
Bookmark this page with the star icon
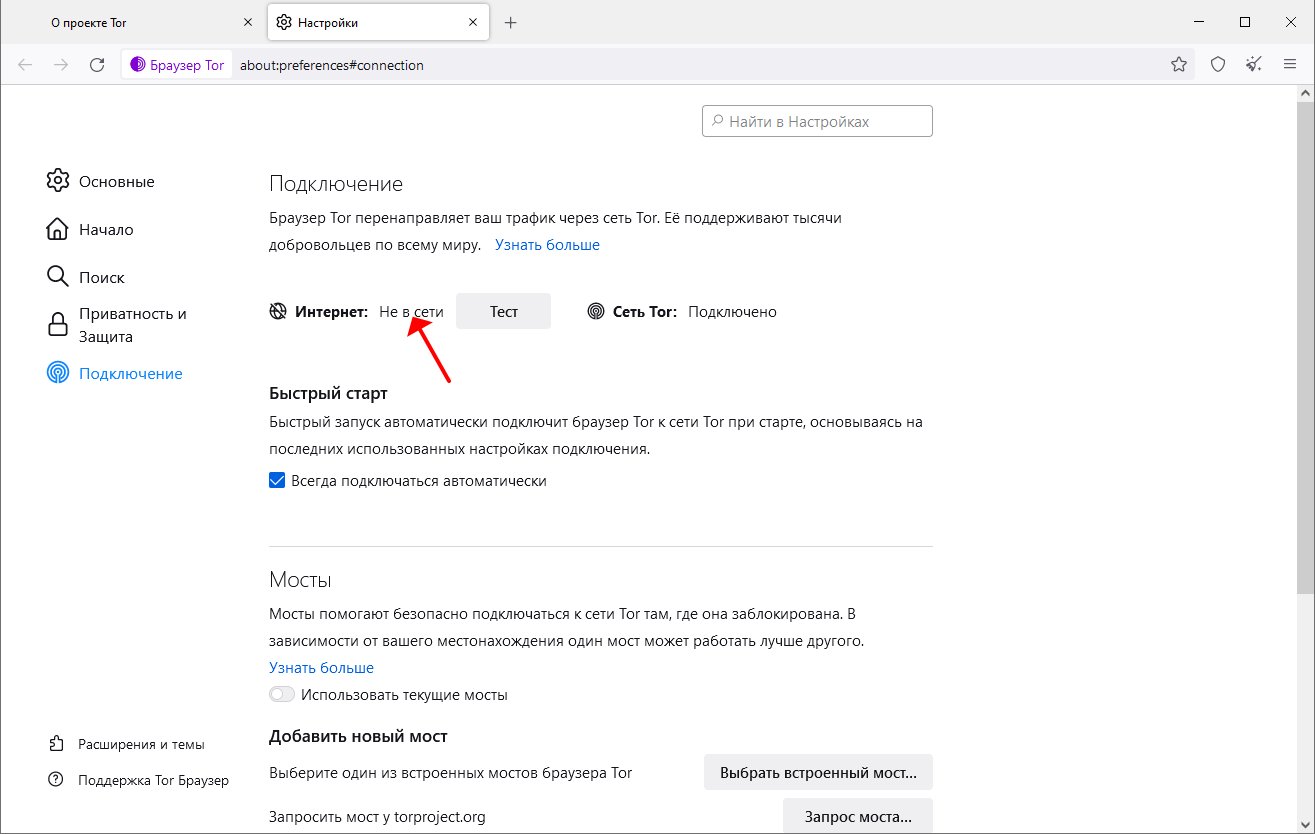[1179, 65]
